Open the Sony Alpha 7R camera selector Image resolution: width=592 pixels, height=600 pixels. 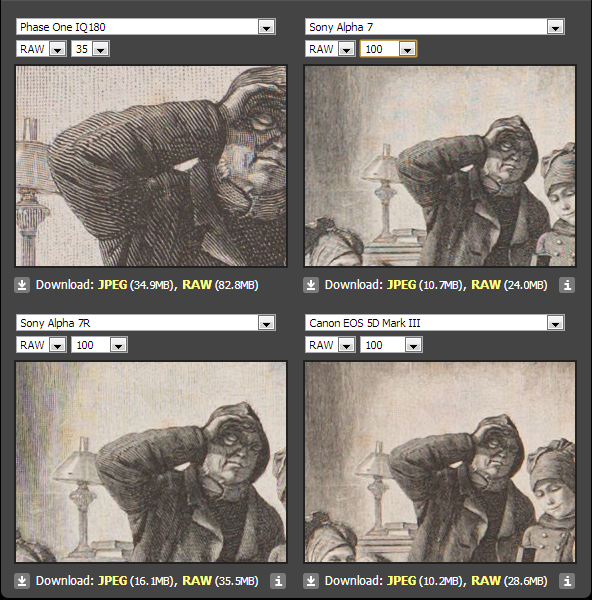tap(146, 323)
